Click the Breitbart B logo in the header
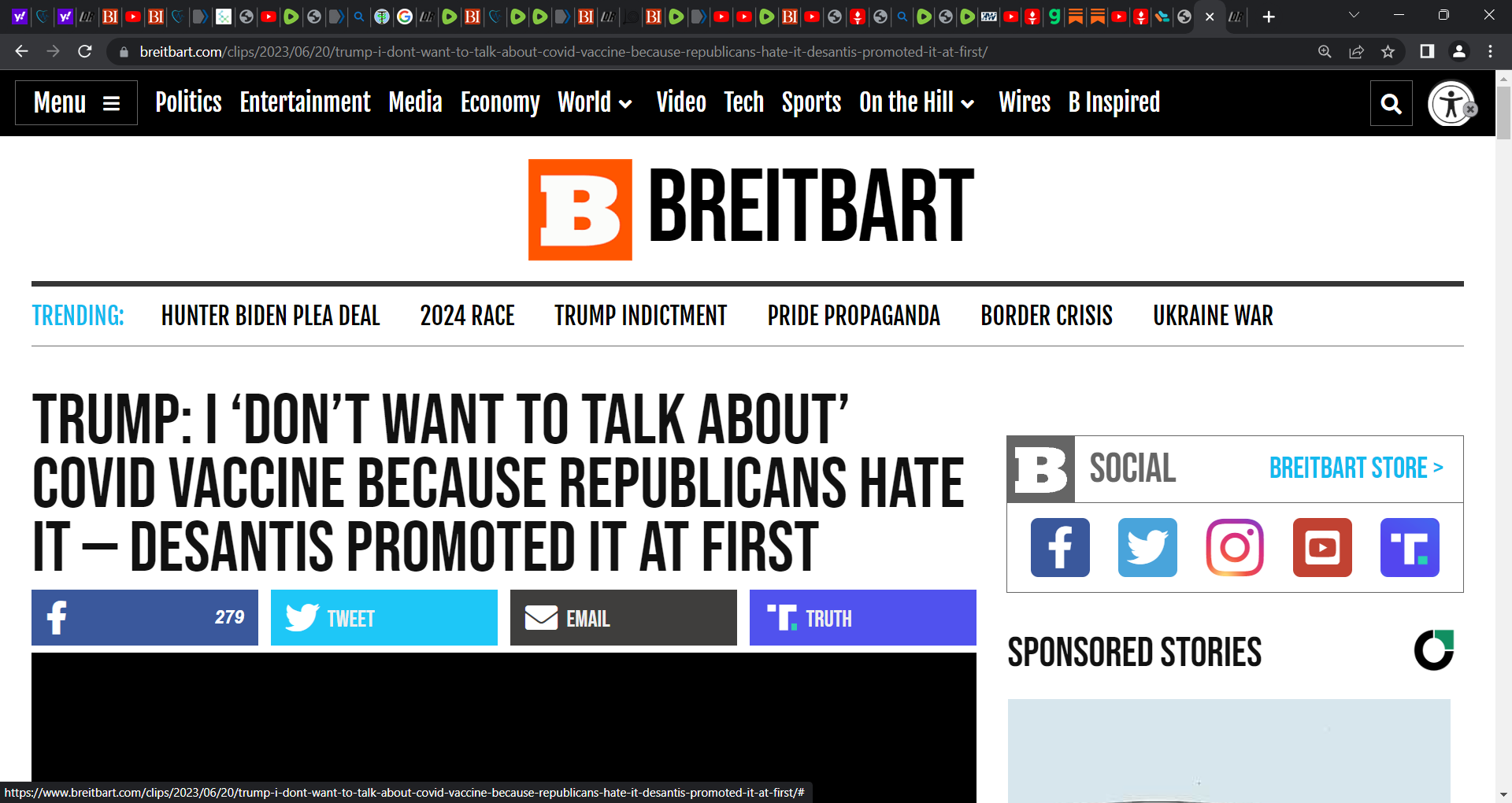Screen dimensions: 1512x803 click(x=580, y=209)
